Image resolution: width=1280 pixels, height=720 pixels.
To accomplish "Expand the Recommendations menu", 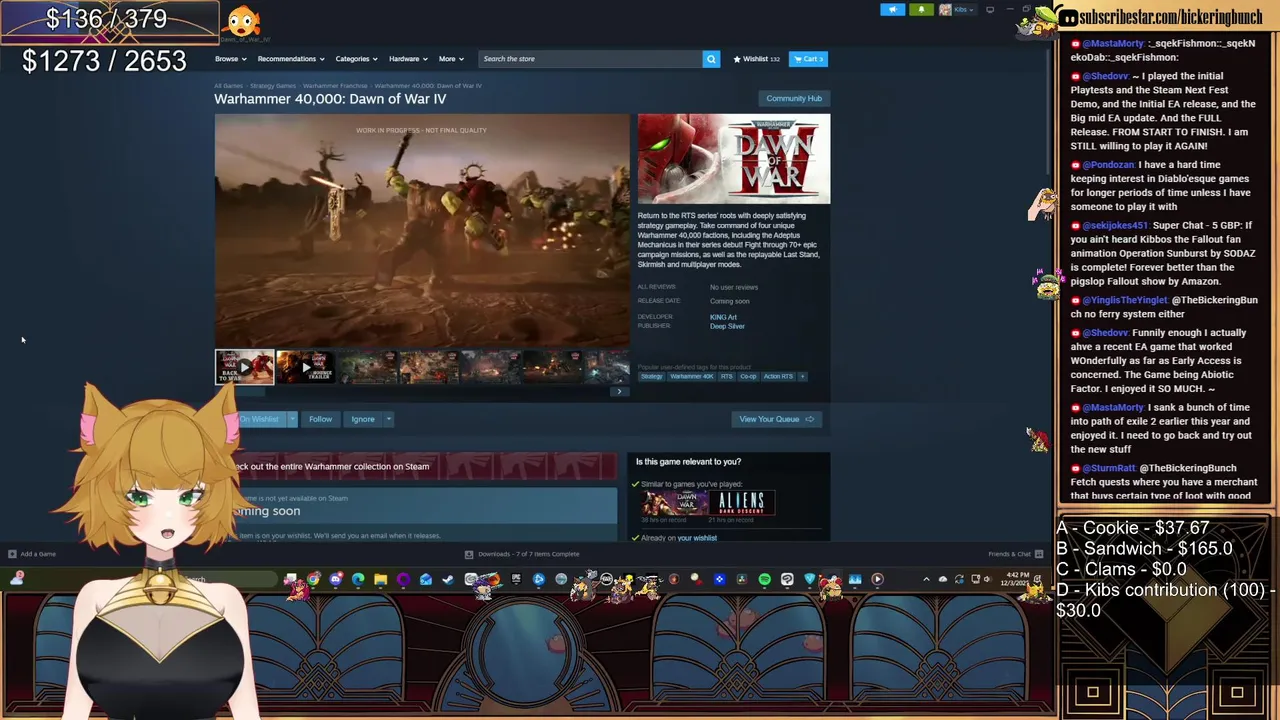I will [x=291, y=59].
